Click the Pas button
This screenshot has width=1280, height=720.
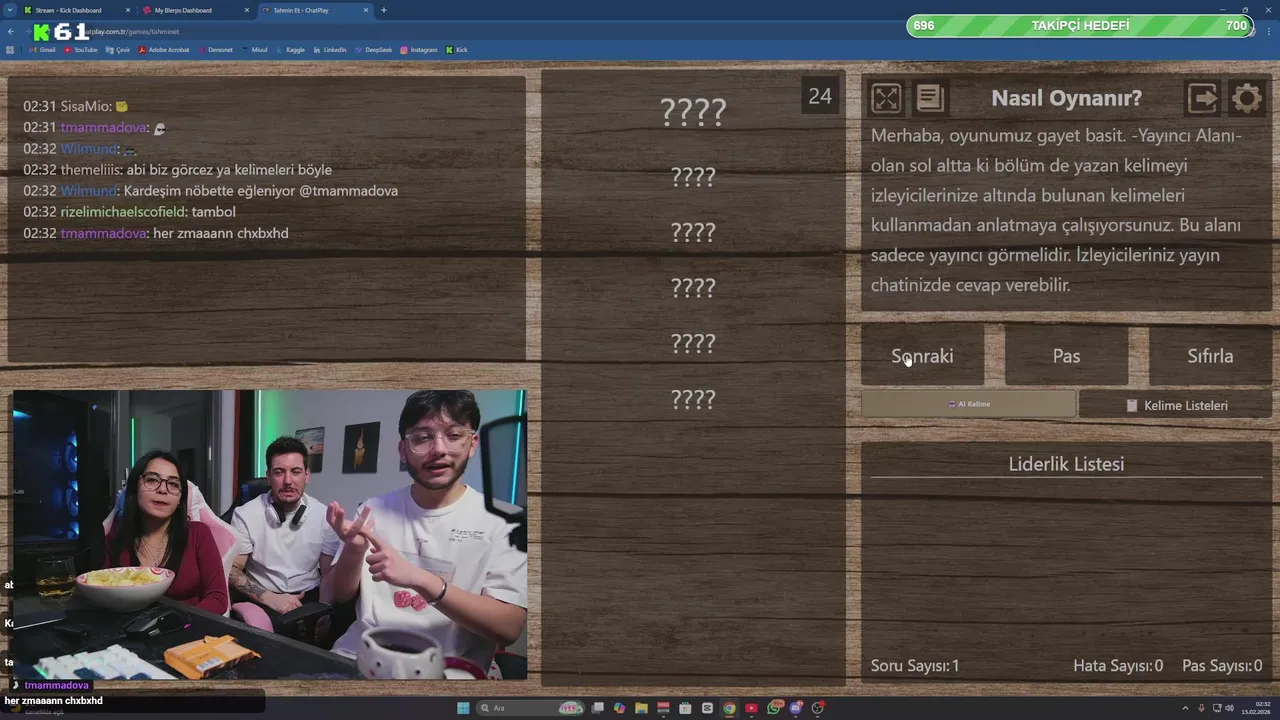pos(1066,356)
